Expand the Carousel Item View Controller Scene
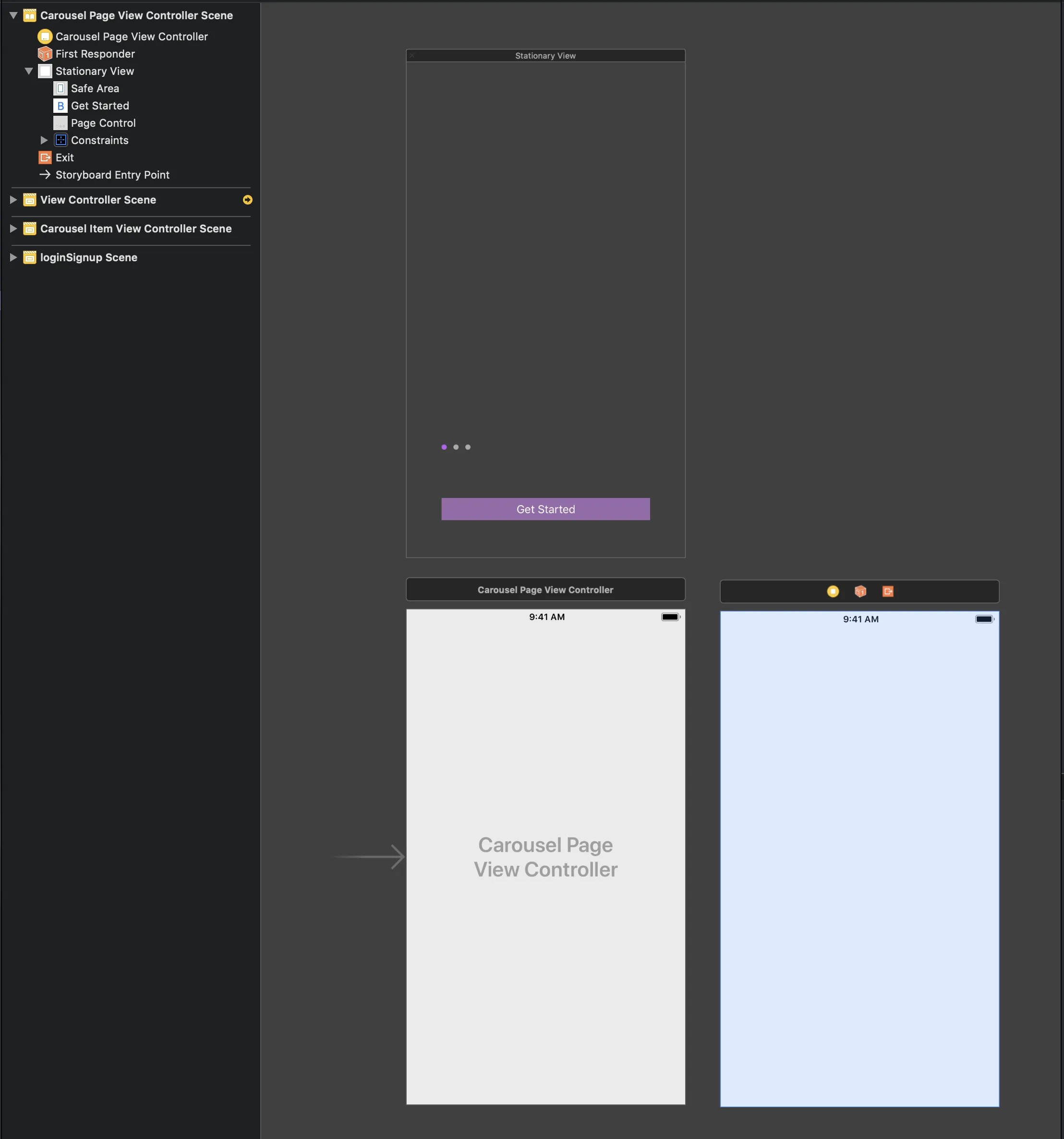This screenshot has height=1139, width=1064. click(x=13, y=229)
